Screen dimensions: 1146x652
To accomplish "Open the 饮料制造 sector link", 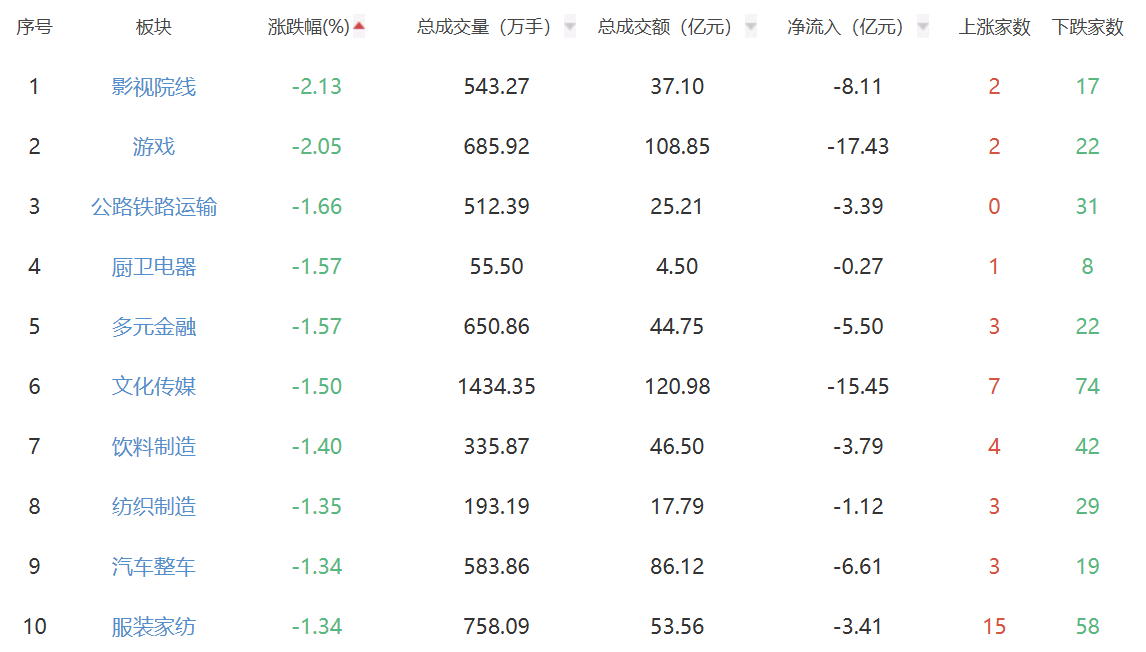I will (x=153, y=447).
